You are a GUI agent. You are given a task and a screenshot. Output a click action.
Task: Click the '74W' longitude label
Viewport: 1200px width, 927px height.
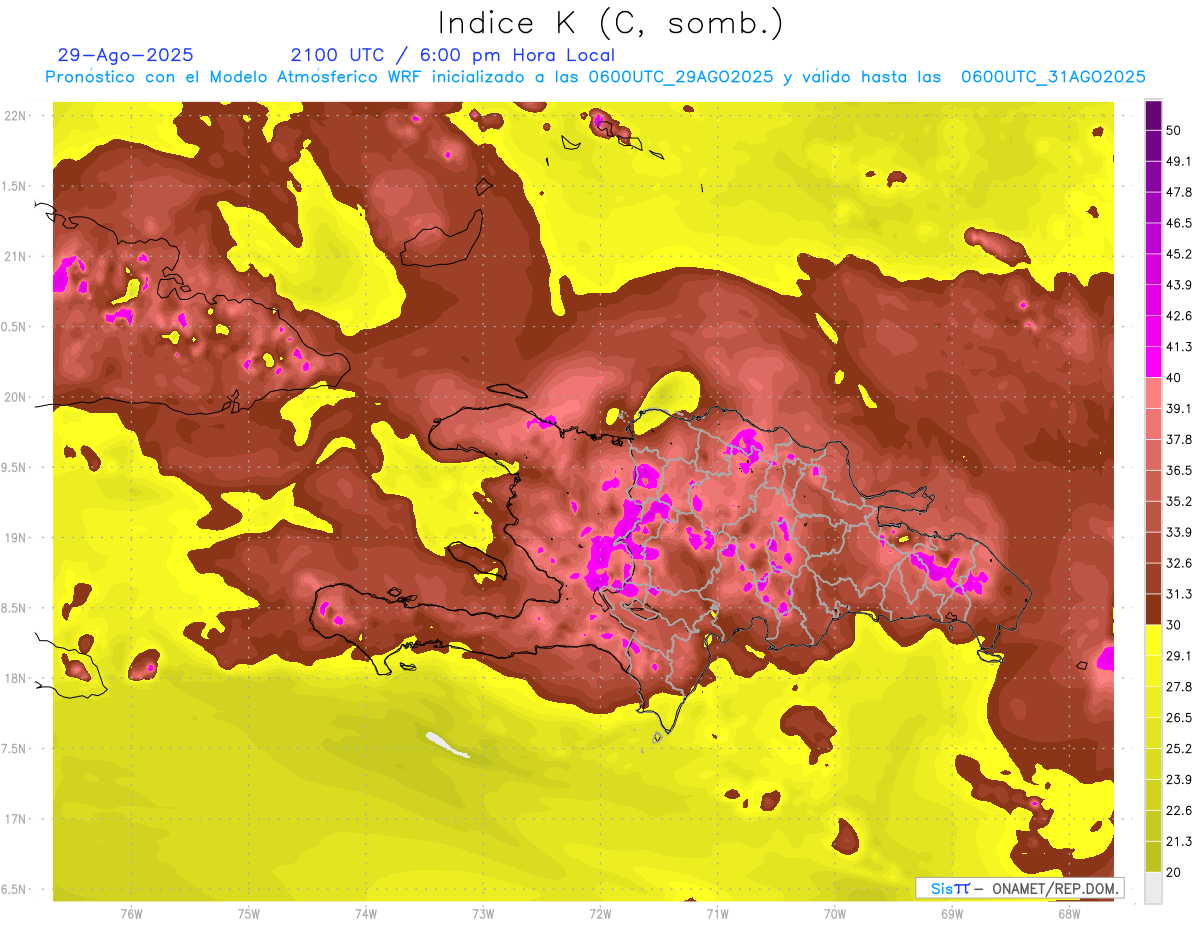pos(366,914)
